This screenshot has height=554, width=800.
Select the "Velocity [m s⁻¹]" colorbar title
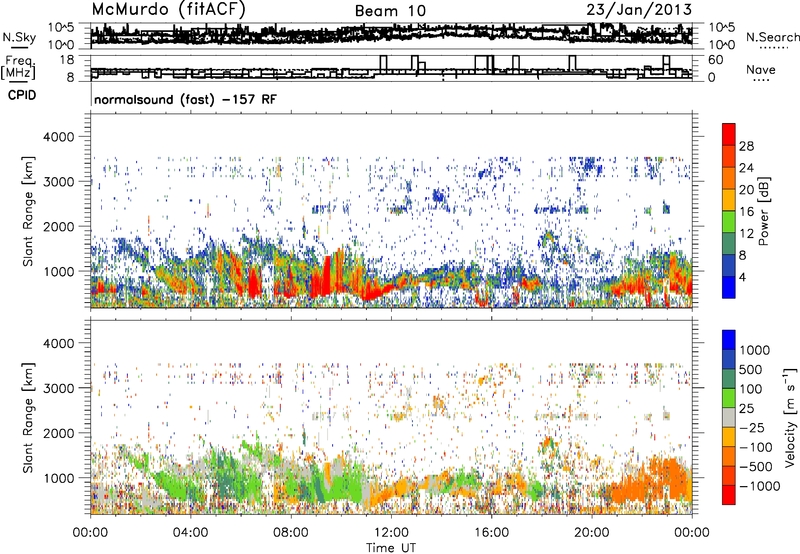tap(791, 417)
